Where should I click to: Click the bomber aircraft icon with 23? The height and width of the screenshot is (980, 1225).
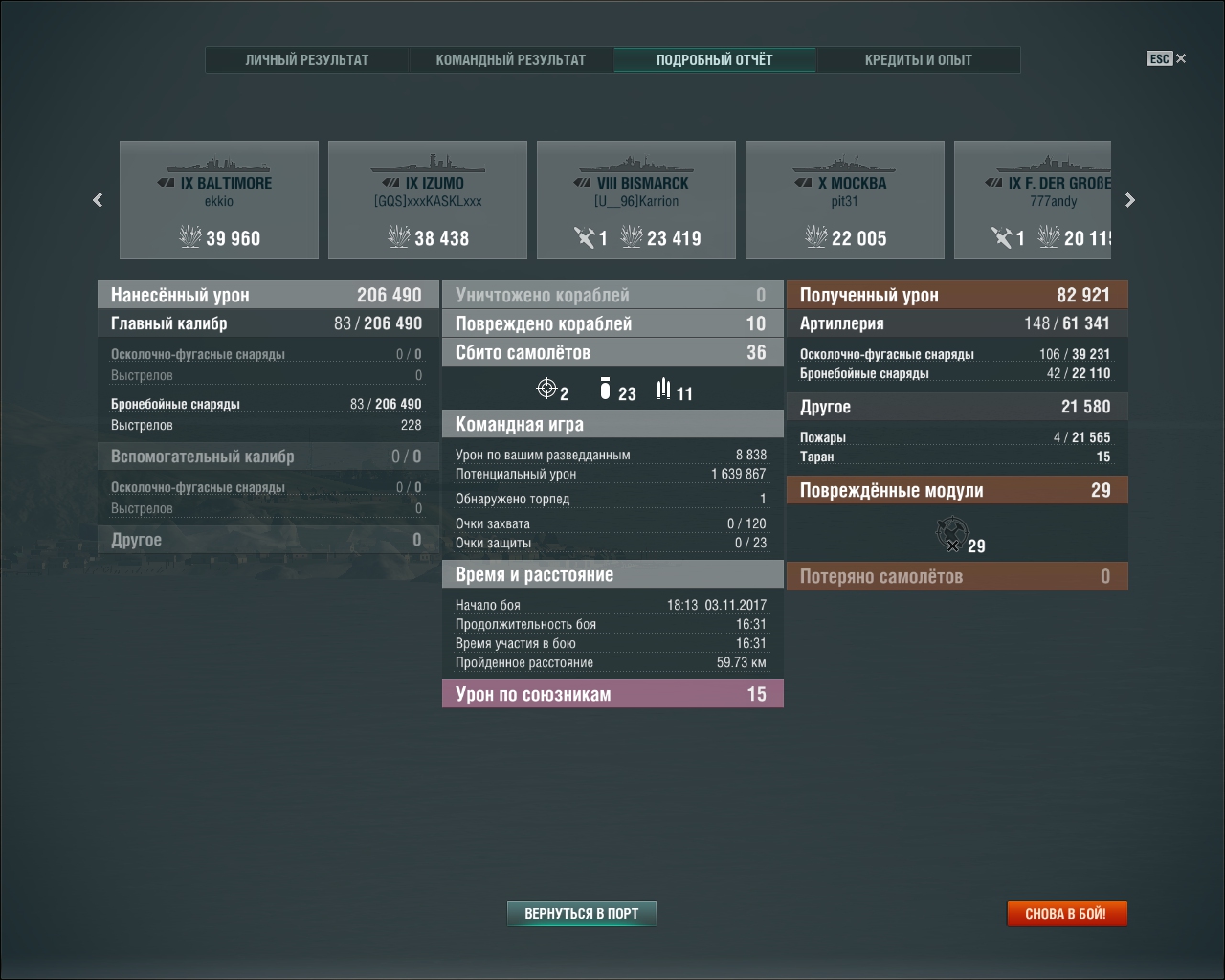[x=605, y=388]
